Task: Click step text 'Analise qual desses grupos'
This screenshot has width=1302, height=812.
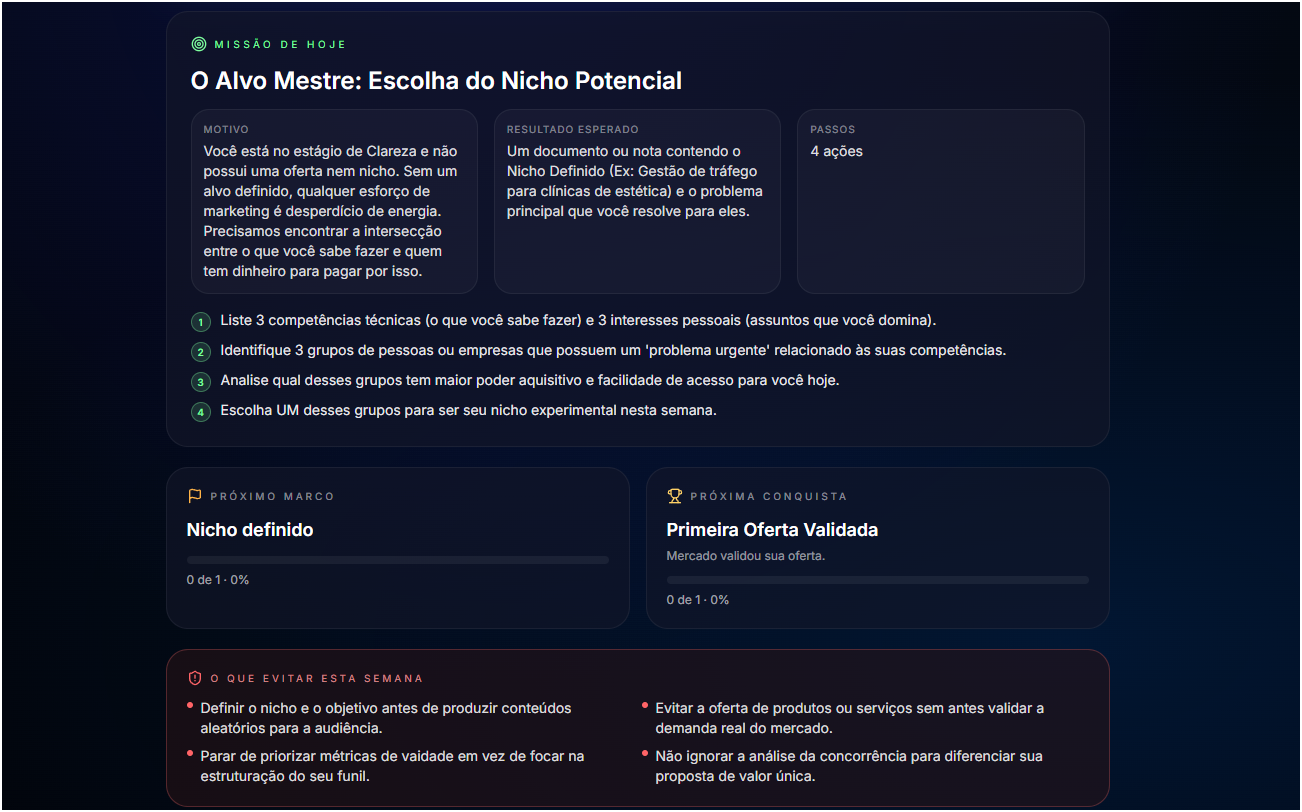Action: 530,381
